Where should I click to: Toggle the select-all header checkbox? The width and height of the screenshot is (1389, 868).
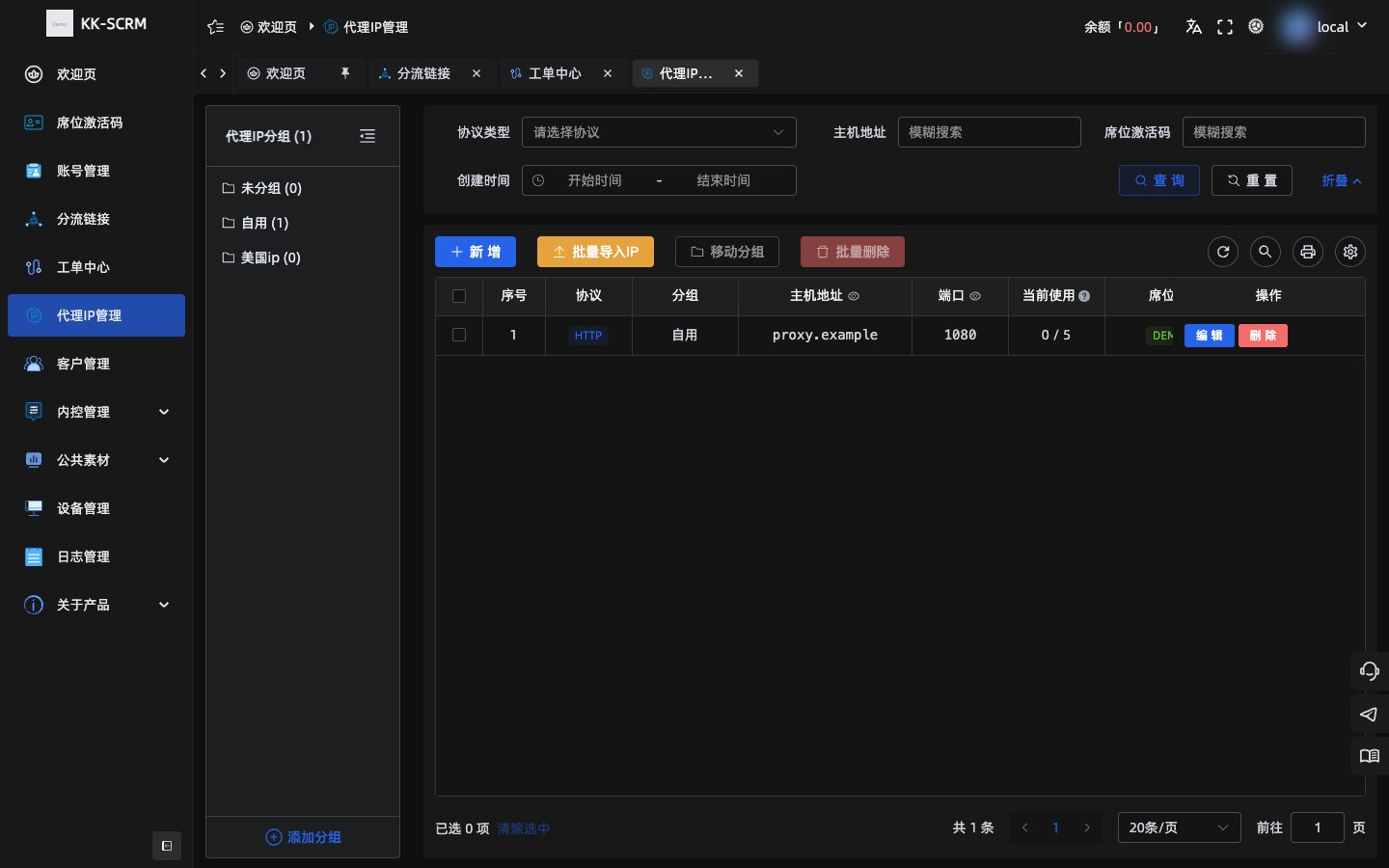click(x=459, y=296)
